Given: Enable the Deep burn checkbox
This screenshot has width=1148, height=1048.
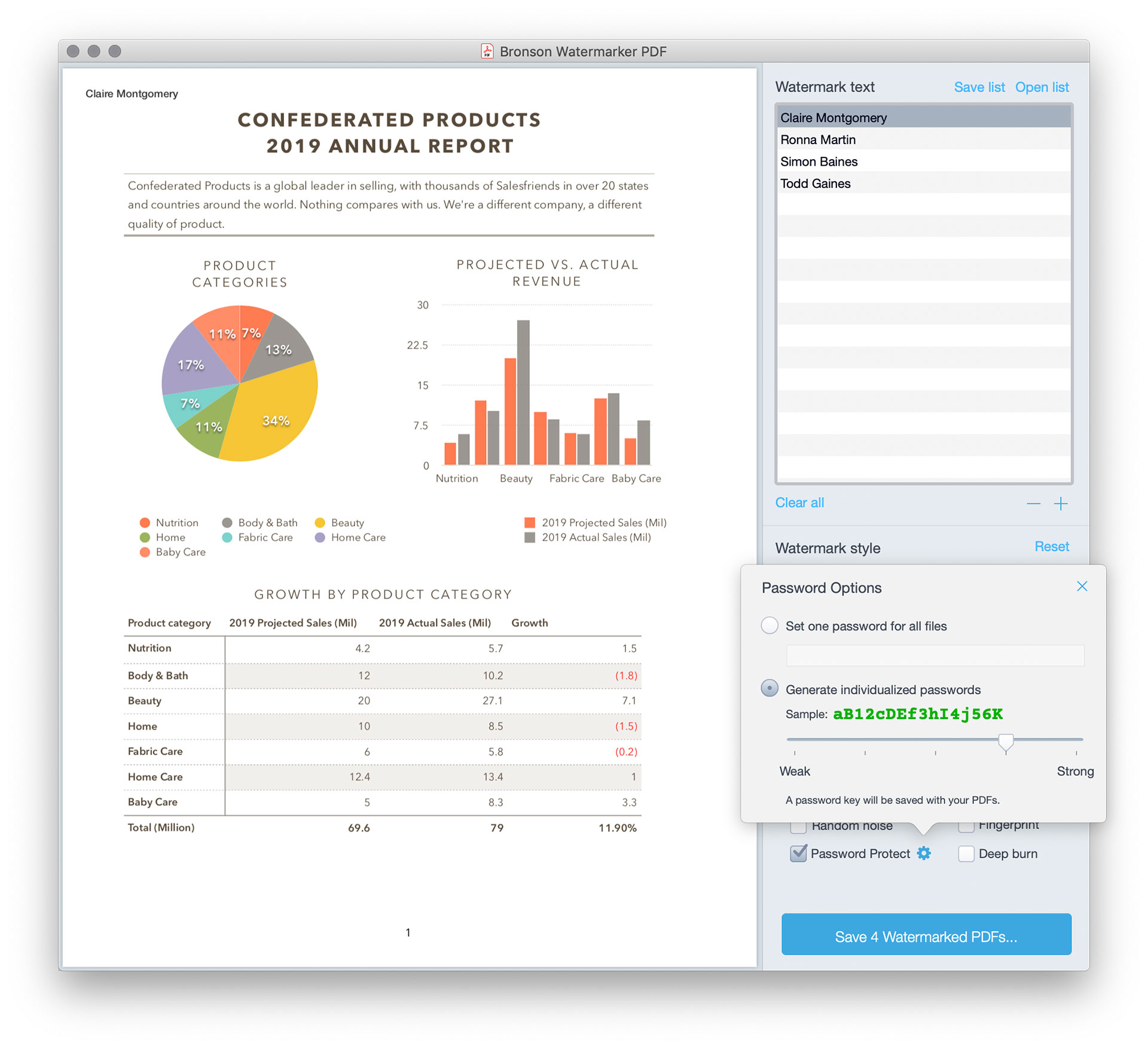Looking at the screenshot, I should pyautogui.click(x=966, y=854).
